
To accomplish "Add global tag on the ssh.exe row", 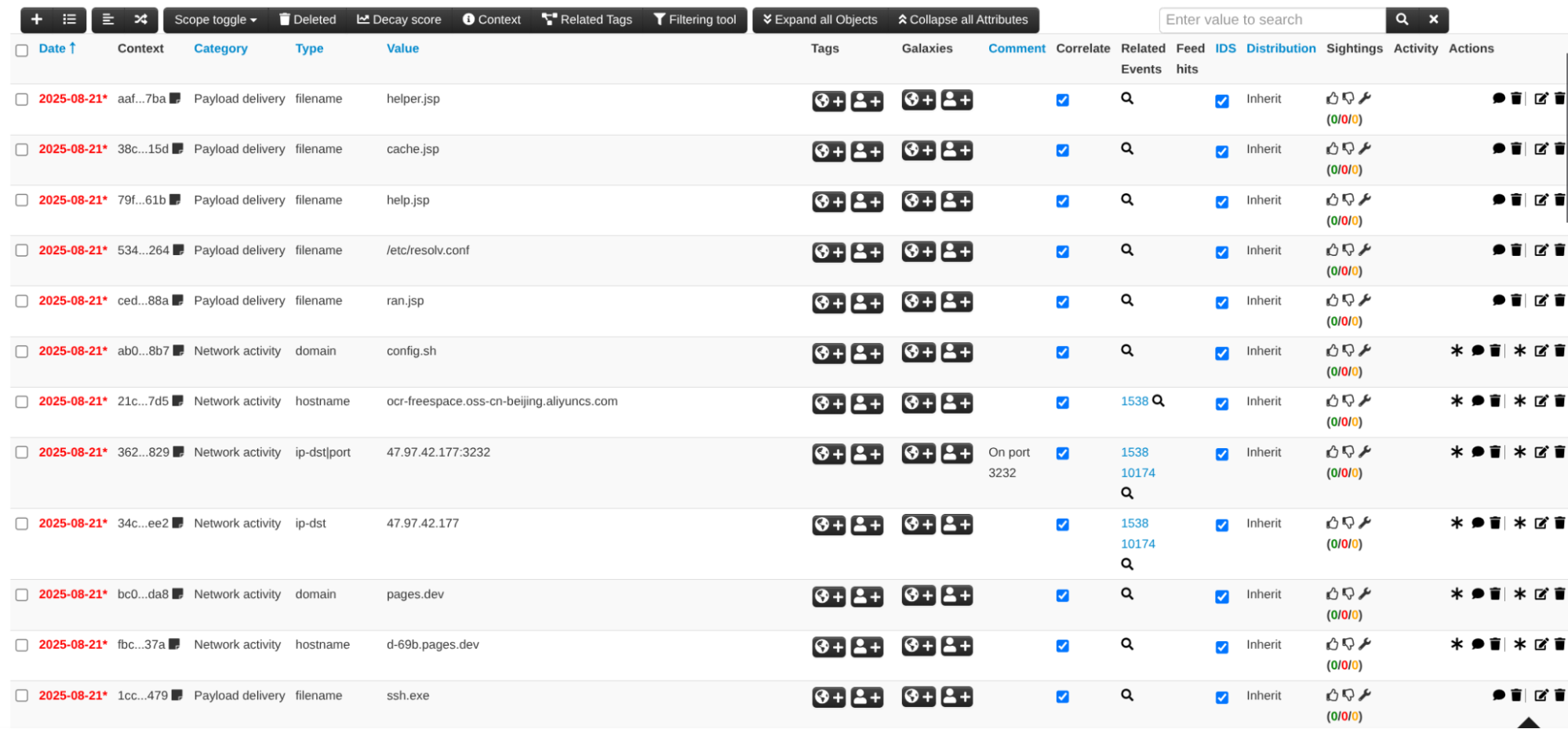I will click(828, 697).
